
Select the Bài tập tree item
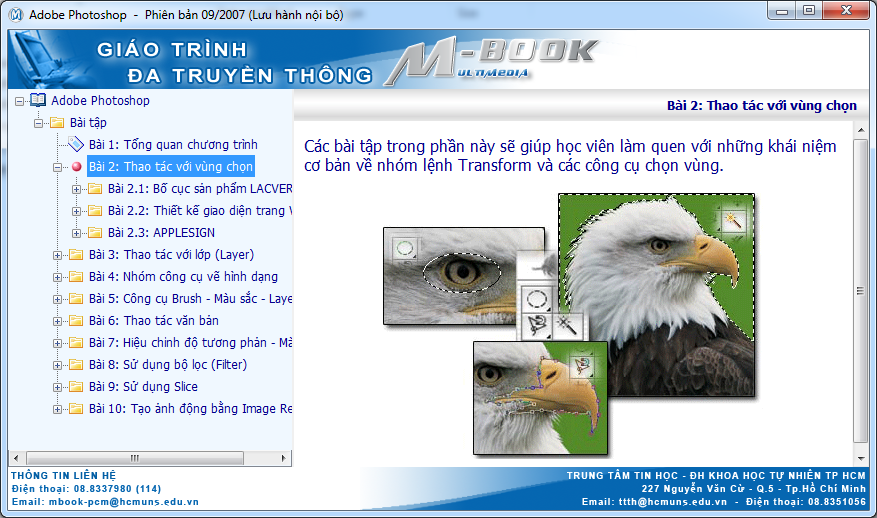[88, 123]
